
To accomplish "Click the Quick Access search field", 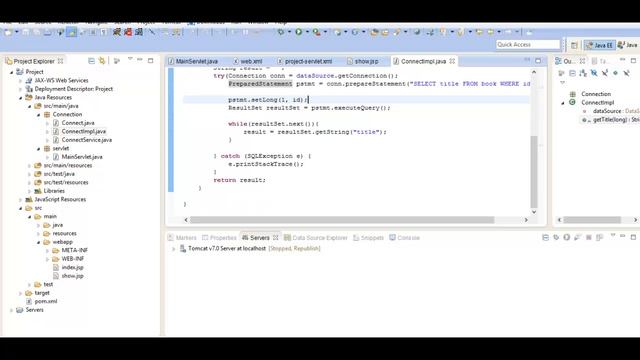I will [x=528, y=44].
